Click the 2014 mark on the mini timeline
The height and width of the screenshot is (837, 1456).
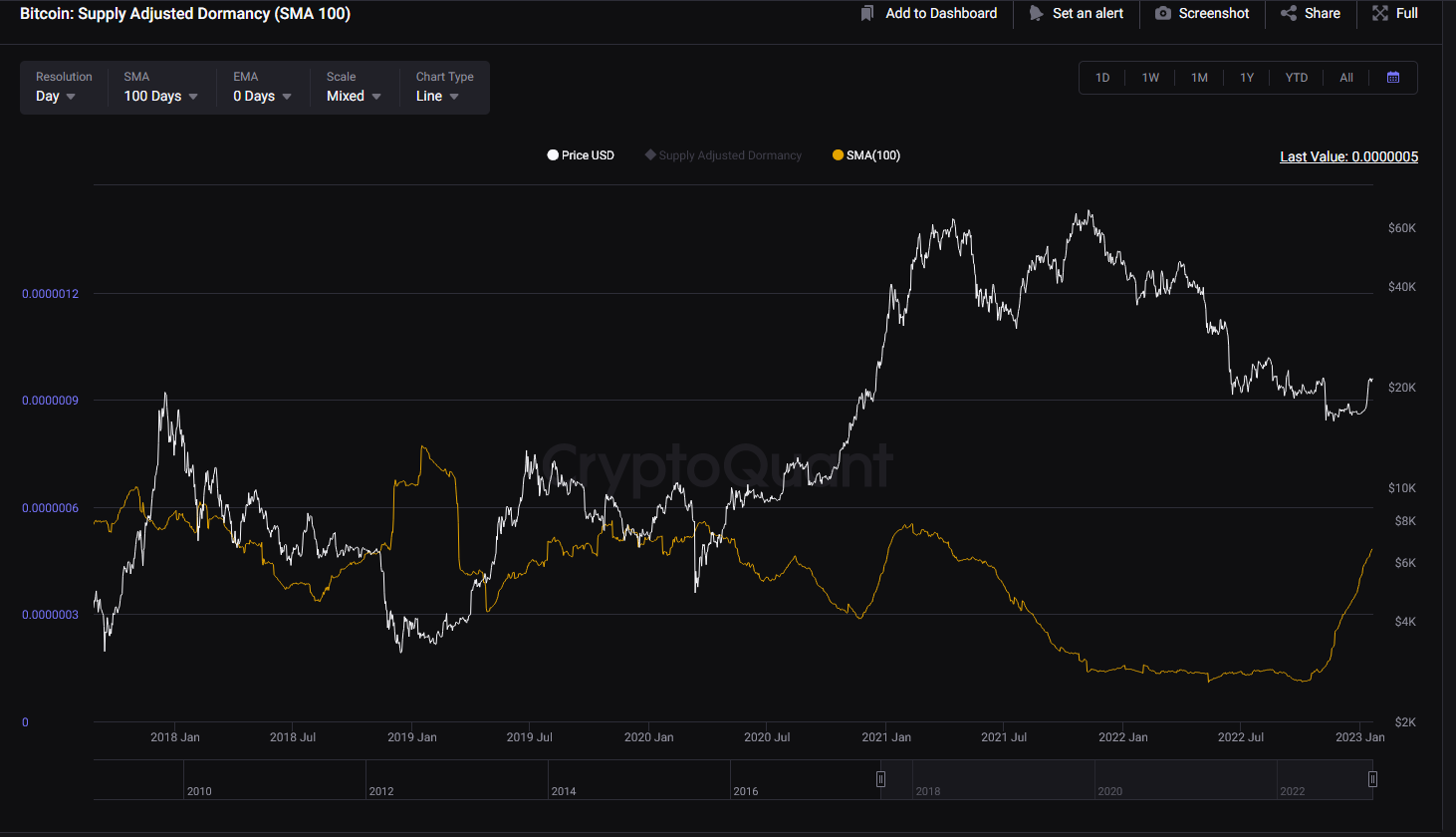563,790
